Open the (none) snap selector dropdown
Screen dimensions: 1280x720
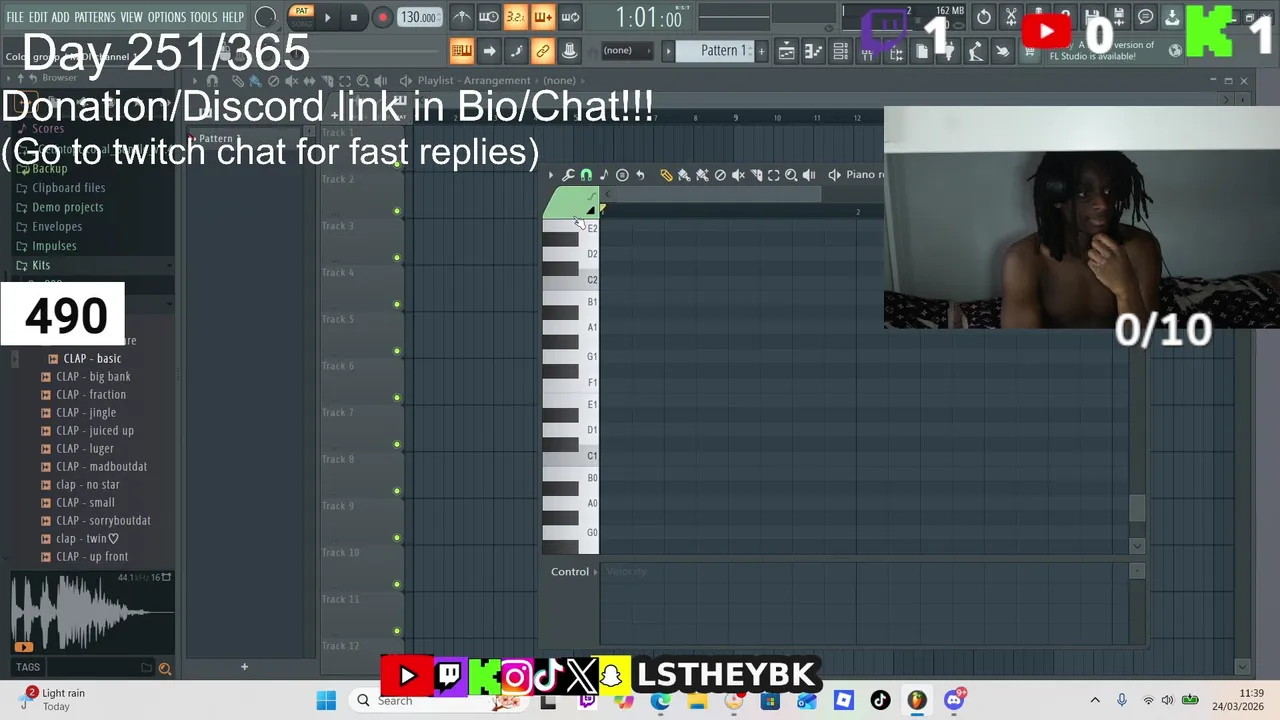coord(627,51)
